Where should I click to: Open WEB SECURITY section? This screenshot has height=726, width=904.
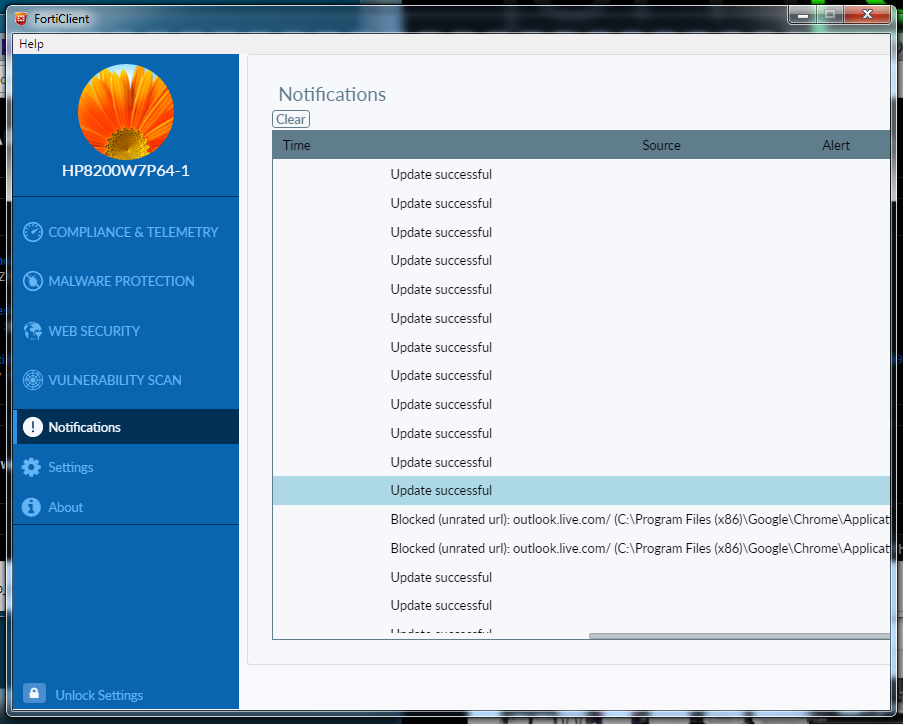tap(94, 332)
